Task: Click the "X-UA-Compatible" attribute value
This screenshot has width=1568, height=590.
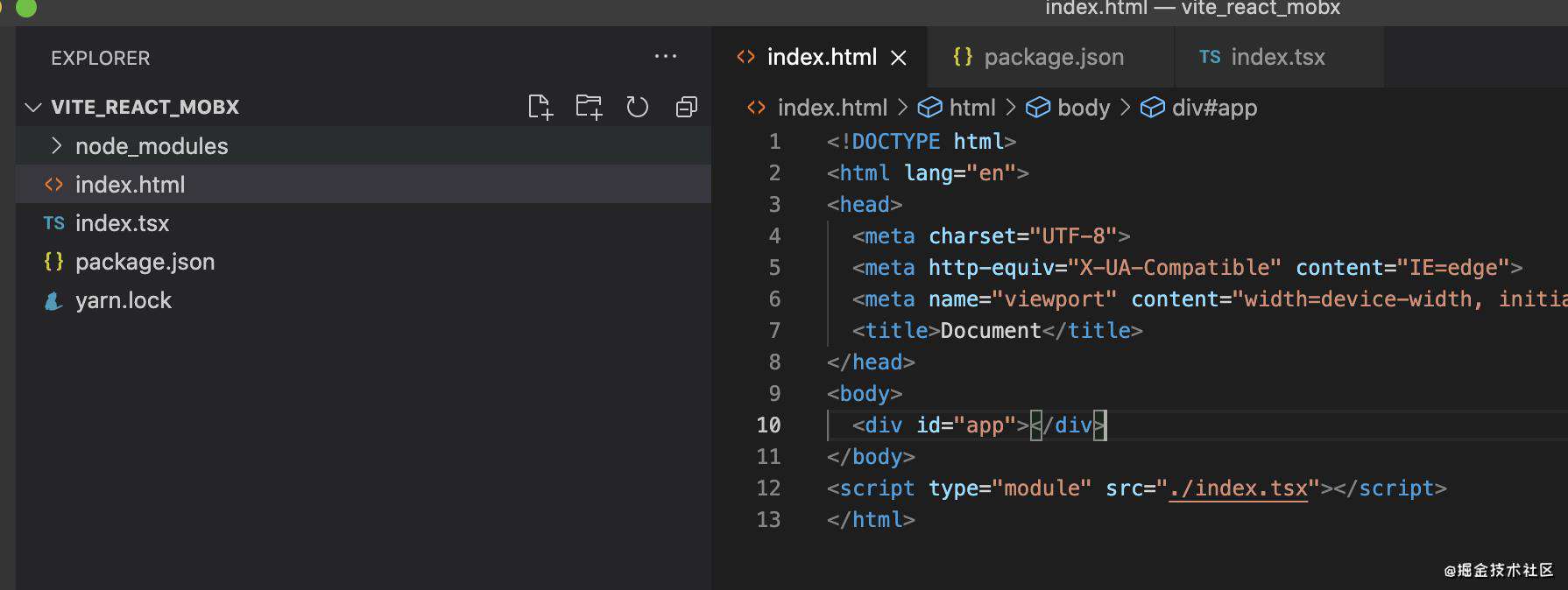Action: 1175,268
